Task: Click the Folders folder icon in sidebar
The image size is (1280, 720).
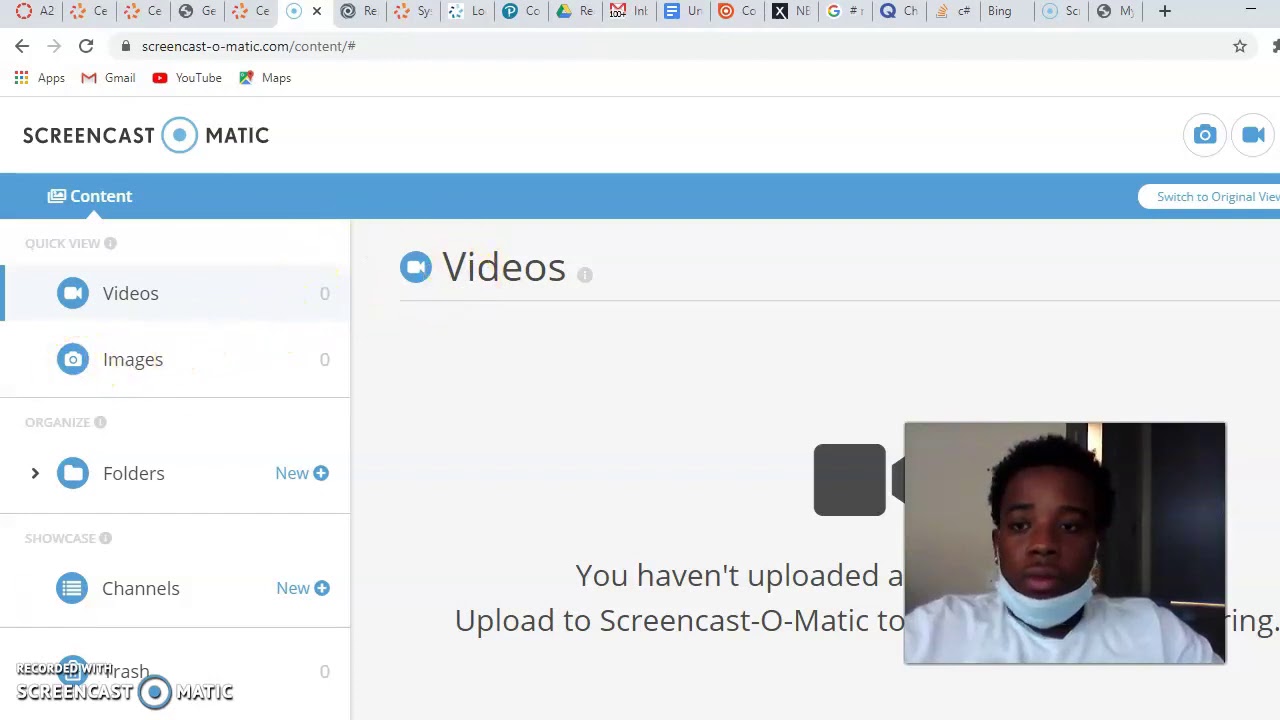Action: [72, 473]
